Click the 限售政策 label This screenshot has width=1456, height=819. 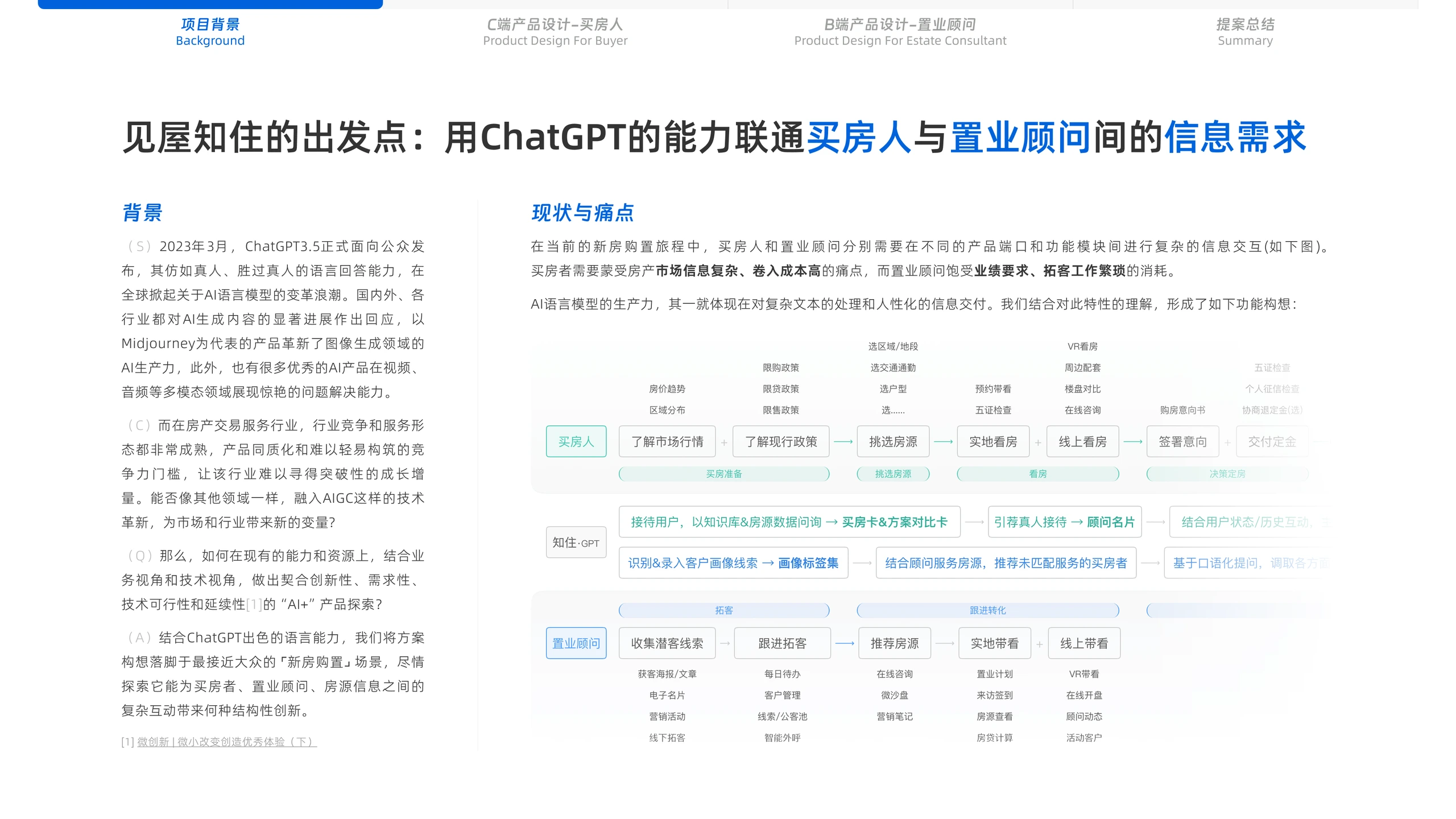click(781, 410)
